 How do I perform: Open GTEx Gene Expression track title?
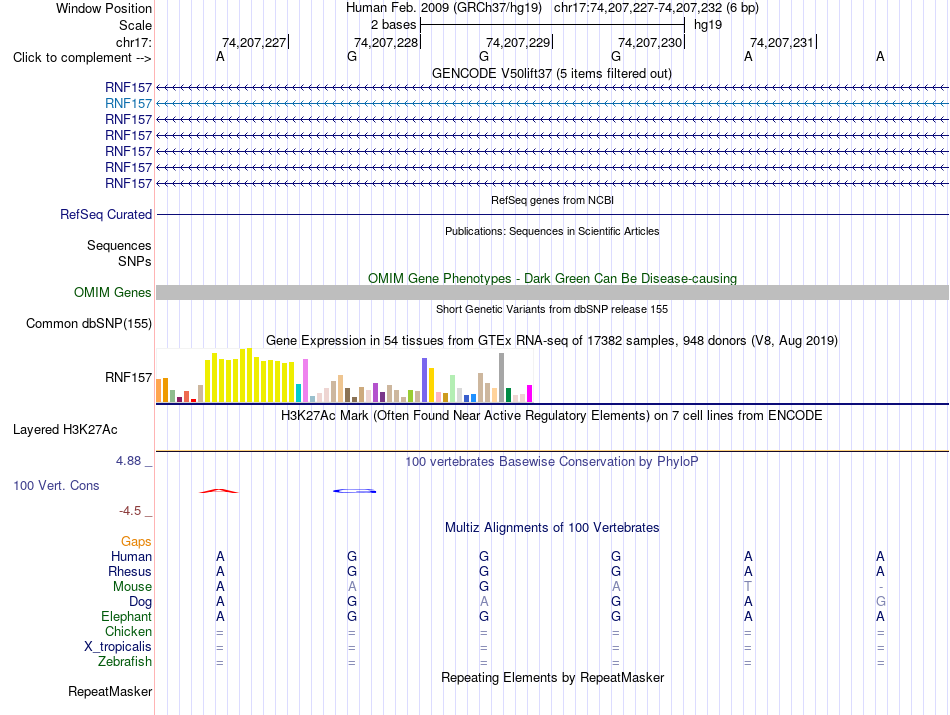coord(552,341)
